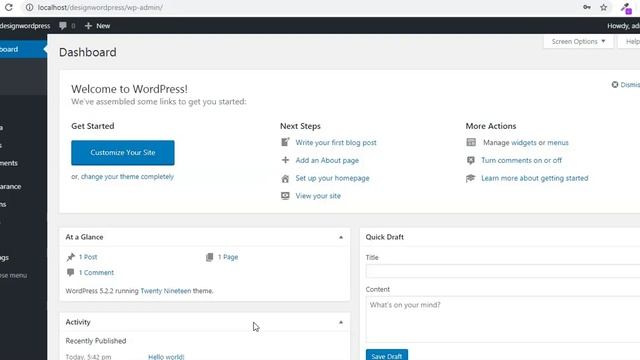Expand the Screen Options dropdown
The image size is (640, 360).
(578, 42)
